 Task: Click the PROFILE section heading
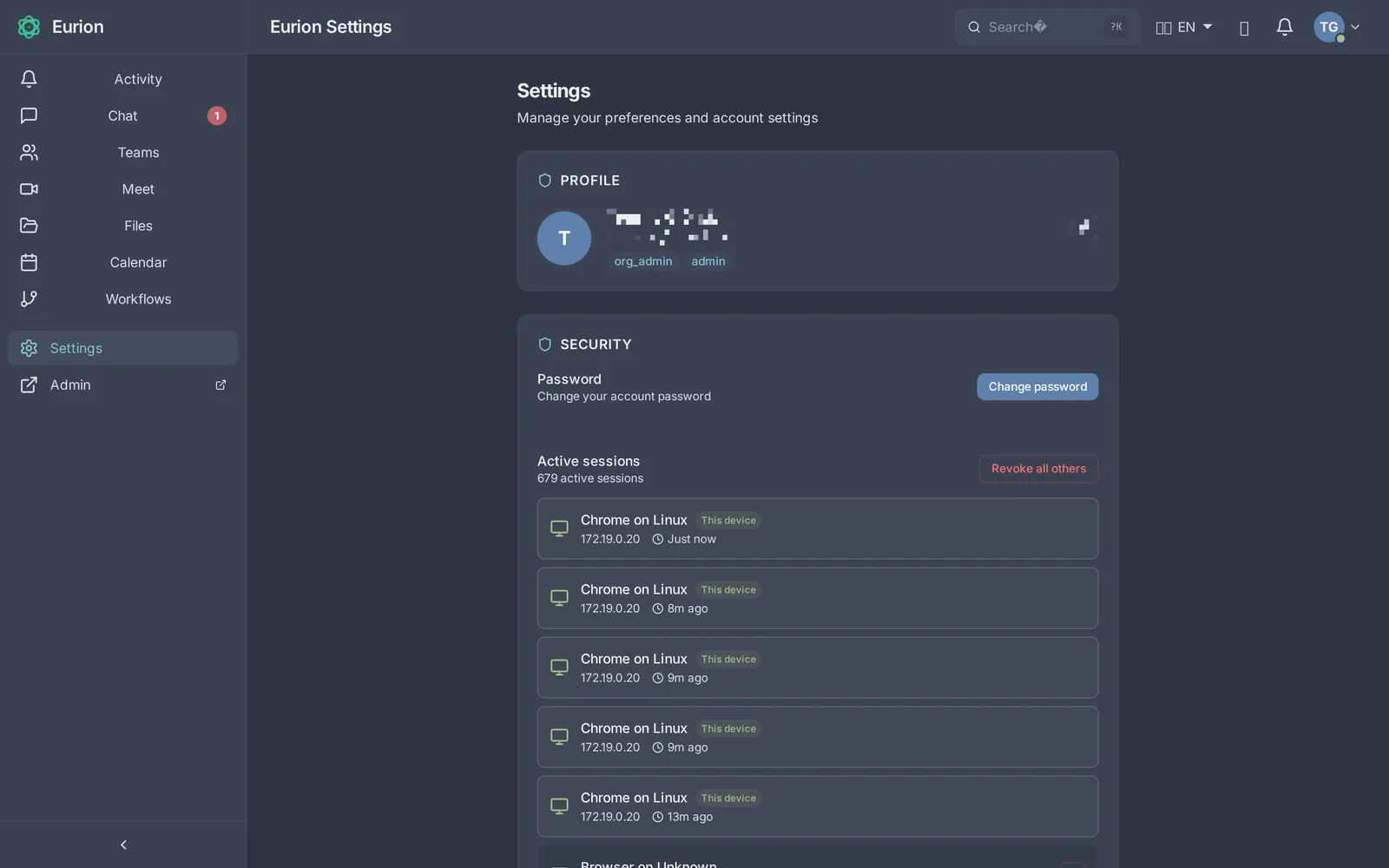[590, 181]
